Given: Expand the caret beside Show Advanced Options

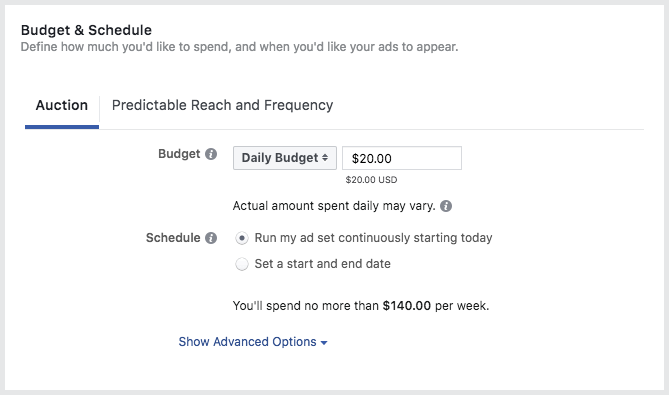Looking at the screenshot, I should [x=324, y=343].
